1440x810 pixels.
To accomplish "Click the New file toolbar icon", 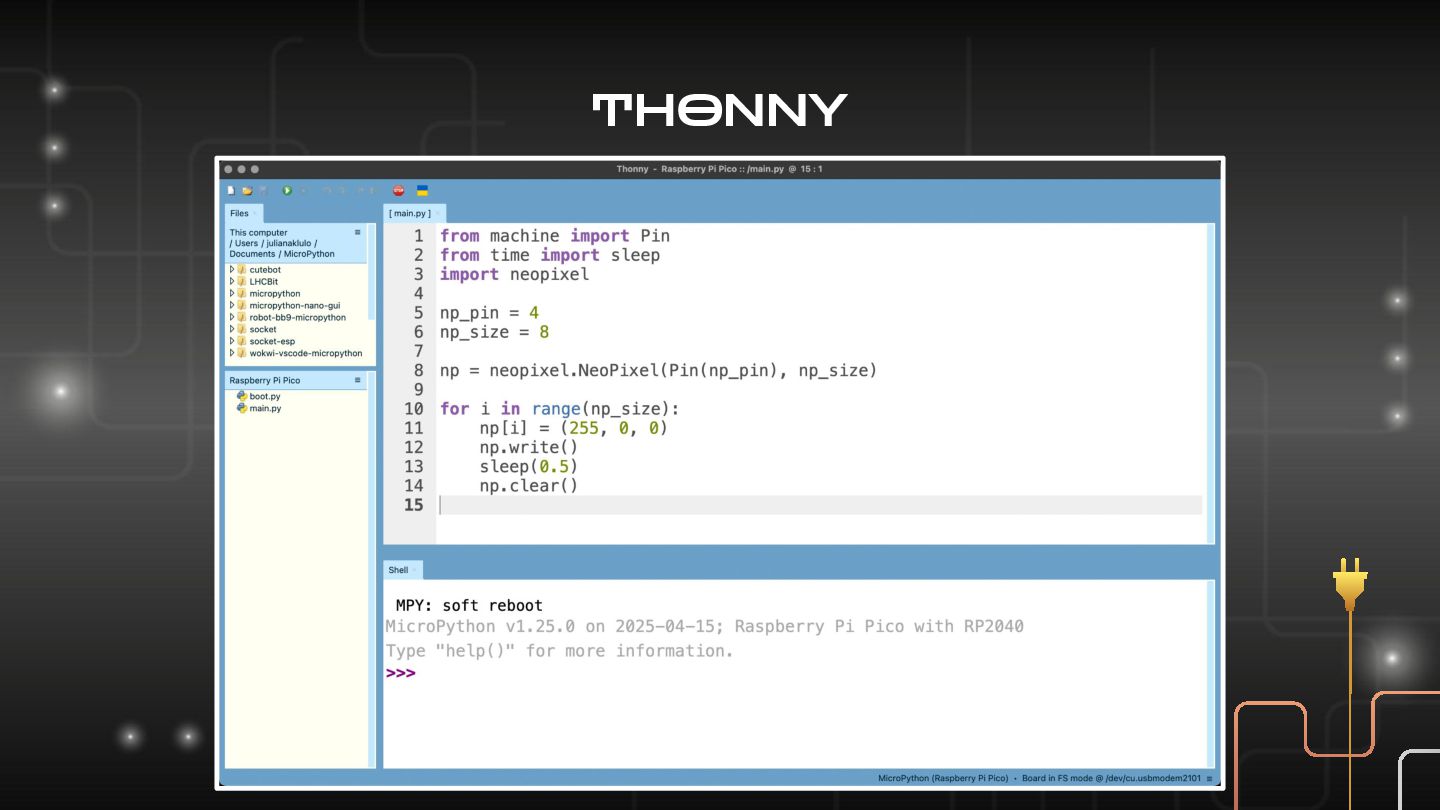I will tap(231, 190).
